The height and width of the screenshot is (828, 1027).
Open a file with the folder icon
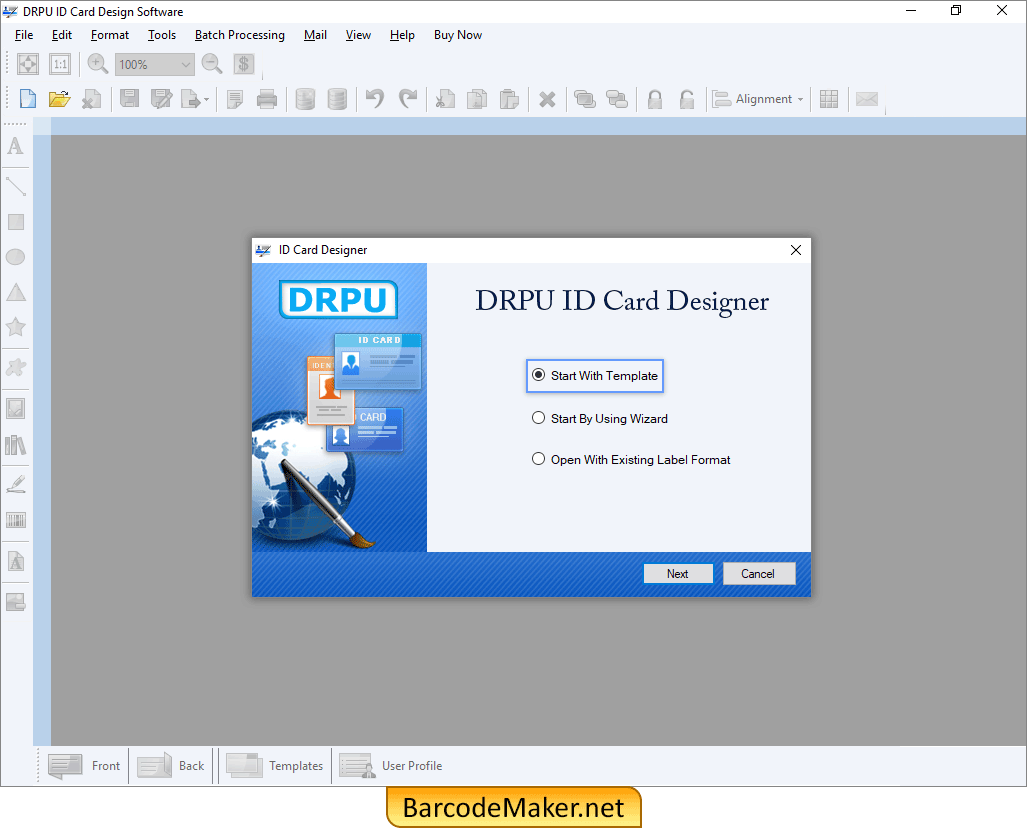[60, 99]
